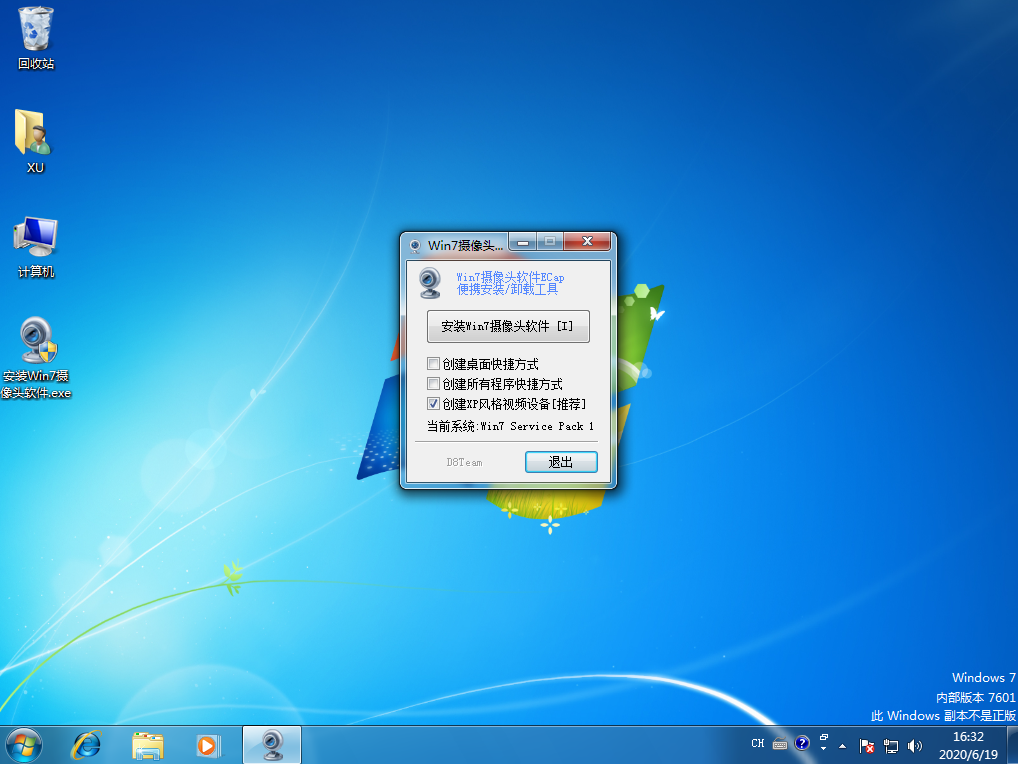Open the volume speaker tray icon
1018x764 pixels.
(915, 746)
